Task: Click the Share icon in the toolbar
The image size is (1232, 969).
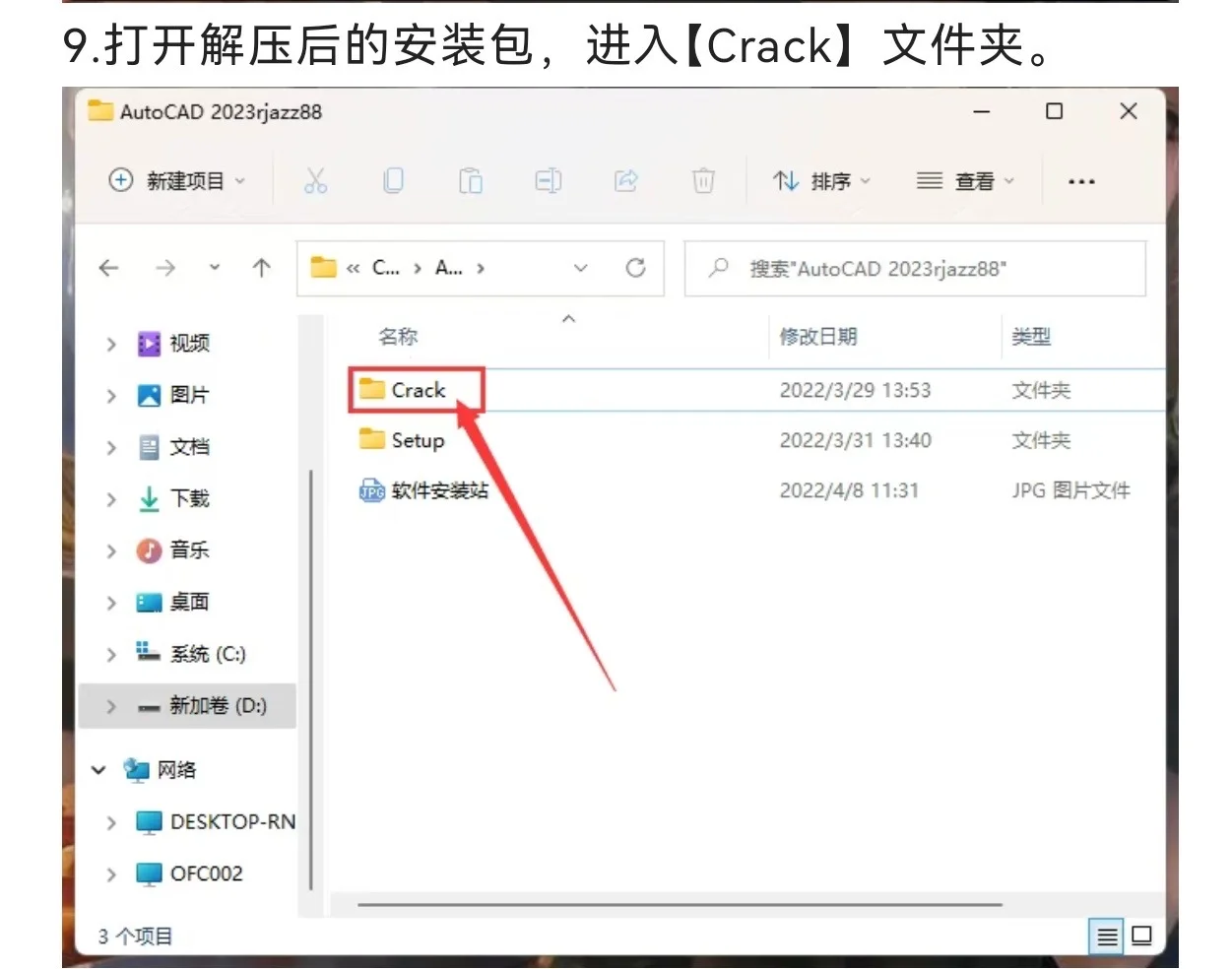Action: [626, 180]
